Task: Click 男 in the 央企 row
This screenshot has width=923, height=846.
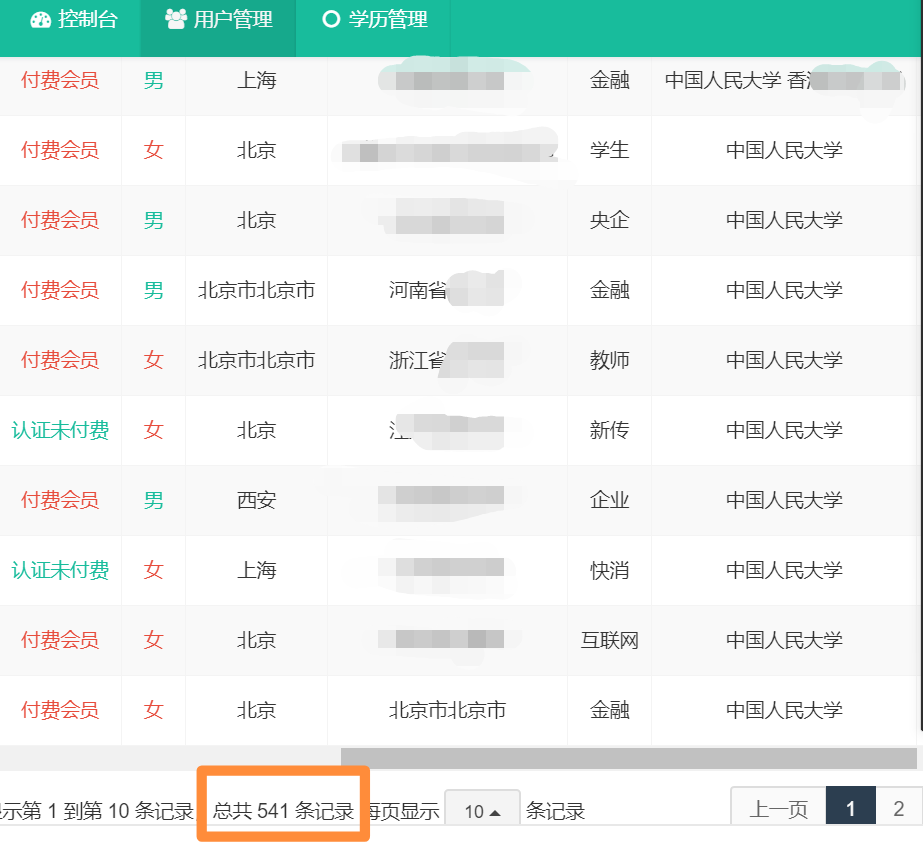Action: click(x=153, y=220)
